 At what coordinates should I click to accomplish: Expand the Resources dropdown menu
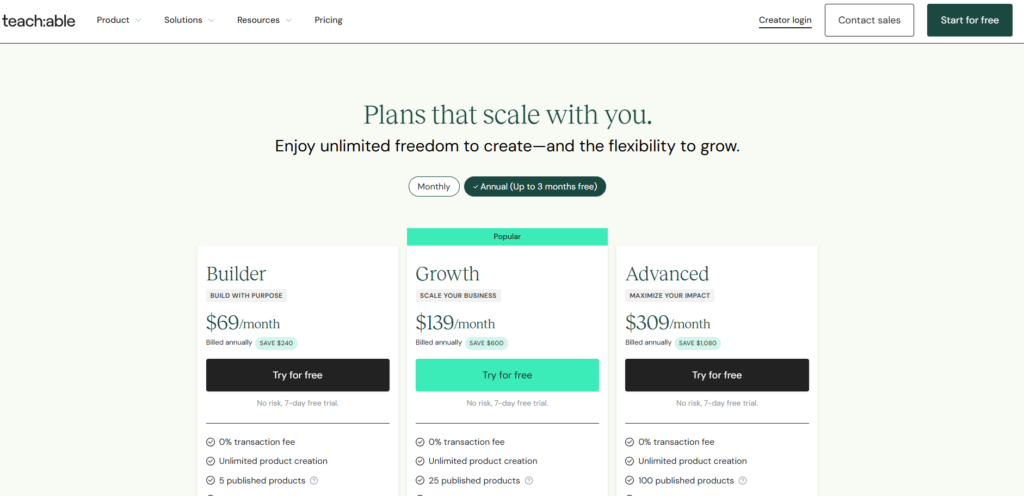coord(264,20)
